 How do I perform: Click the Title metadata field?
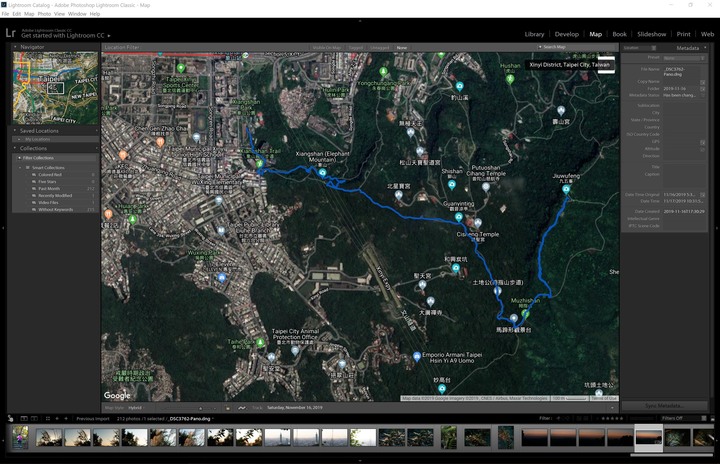click(x=684, y=167)
